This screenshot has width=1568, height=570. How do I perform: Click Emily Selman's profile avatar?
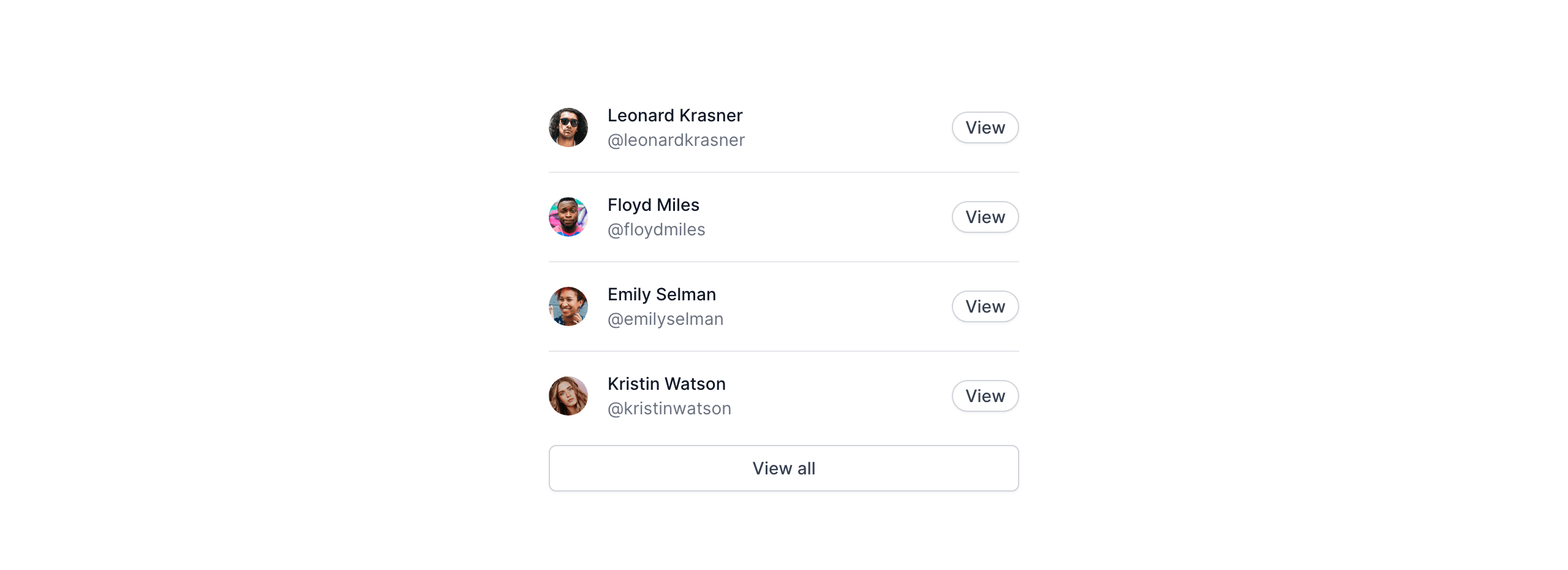(x=568, y=306)
